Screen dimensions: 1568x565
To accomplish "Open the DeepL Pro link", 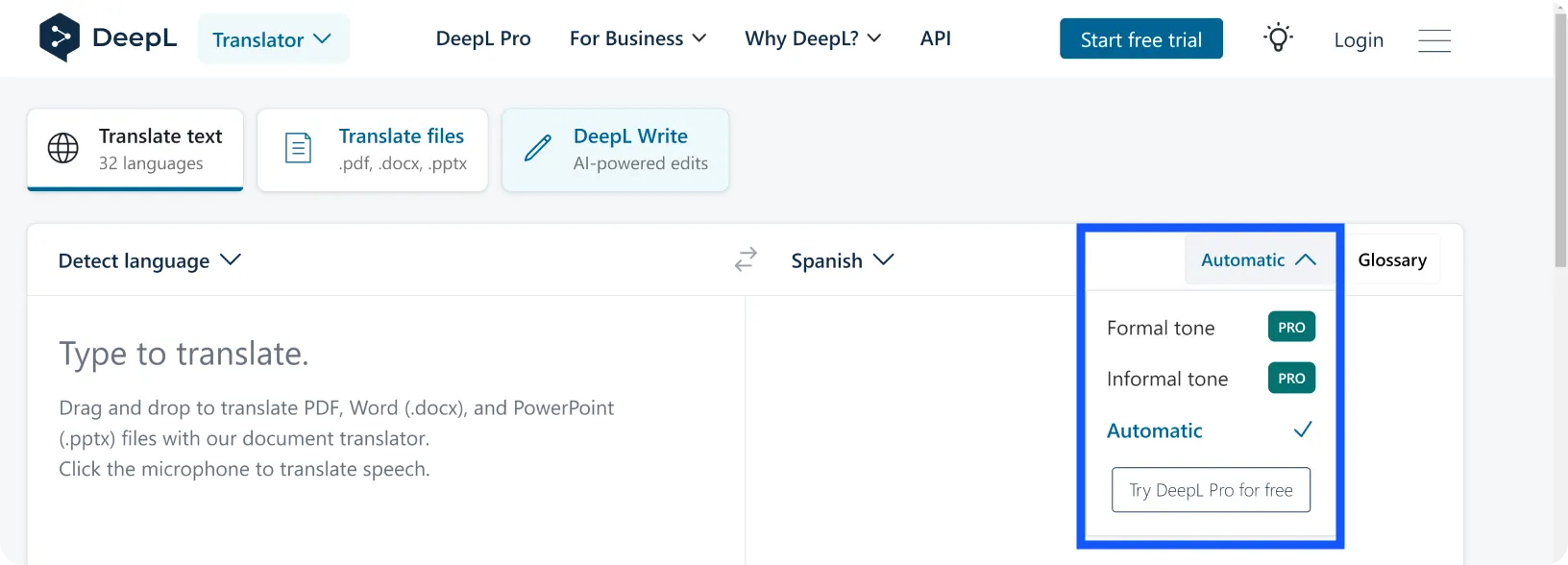I will [x=483, y=38].
